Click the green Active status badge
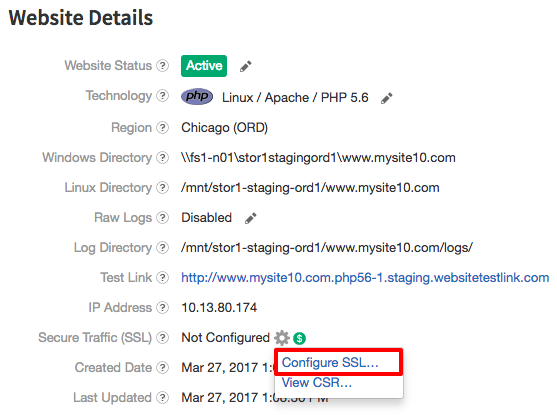Screen dimensions: 557x415 tap(204, 66)
